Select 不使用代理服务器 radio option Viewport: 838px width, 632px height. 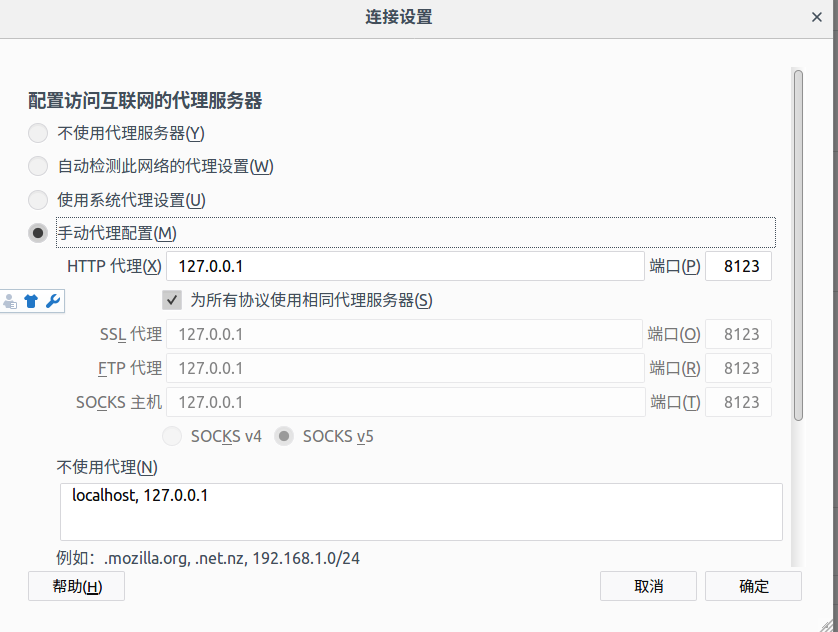coord(38,133)
